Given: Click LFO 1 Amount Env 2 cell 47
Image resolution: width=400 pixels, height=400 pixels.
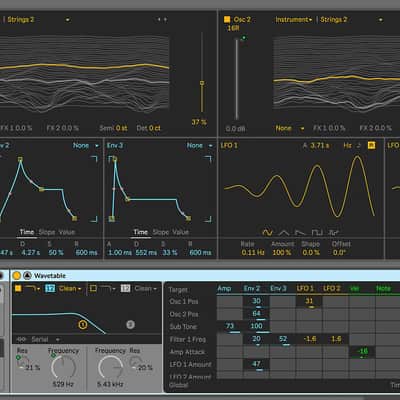Looking at the screenshot, I should [x=256, y=365].
